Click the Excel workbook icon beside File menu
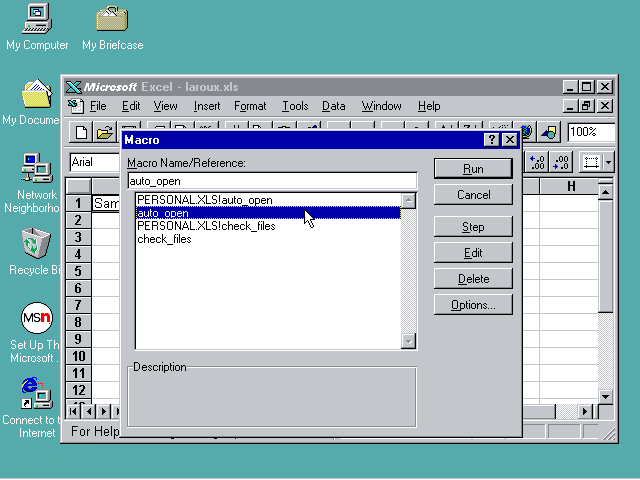 (76, 106)
